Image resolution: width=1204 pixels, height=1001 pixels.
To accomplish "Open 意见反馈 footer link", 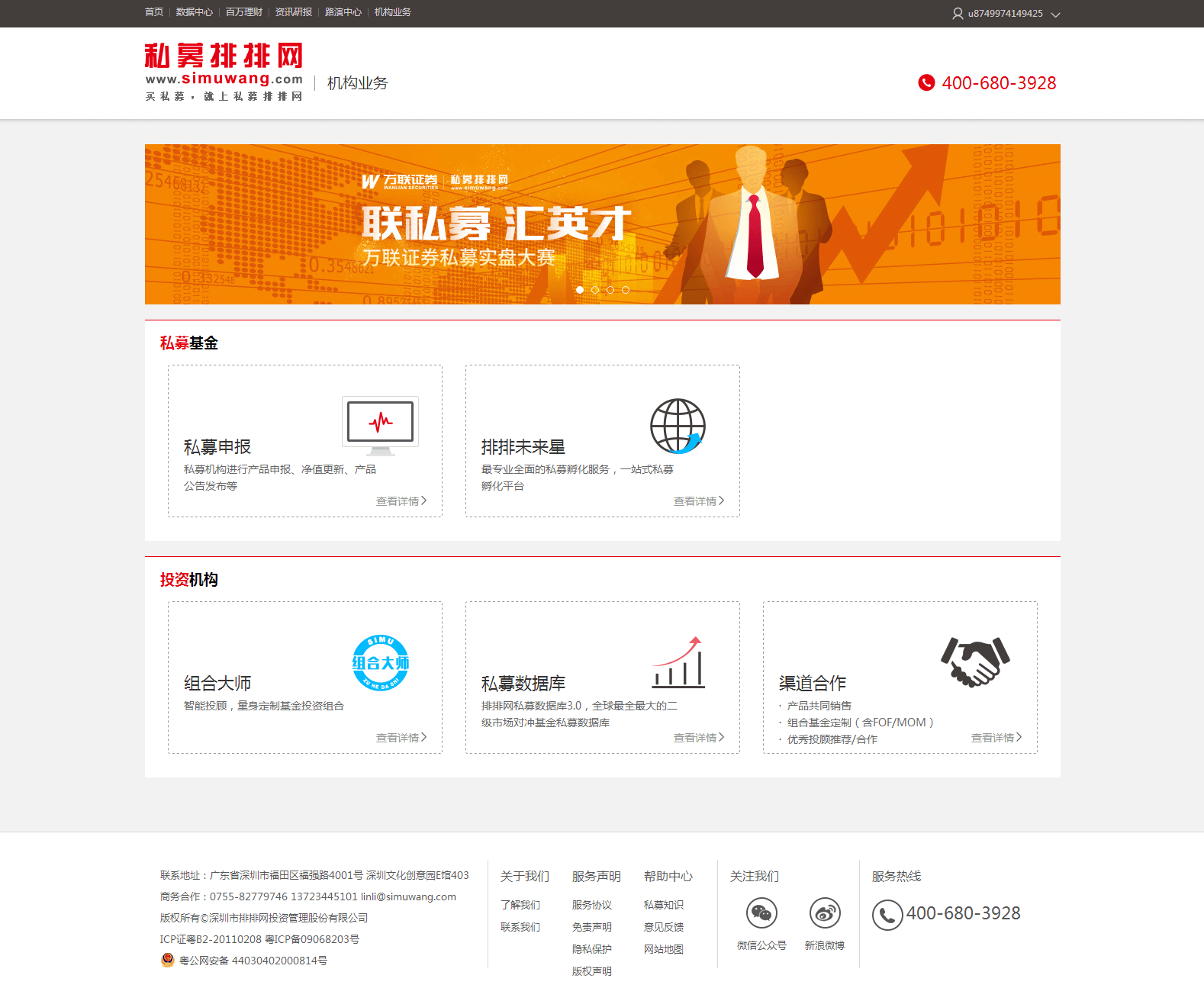I will (664, 927).
